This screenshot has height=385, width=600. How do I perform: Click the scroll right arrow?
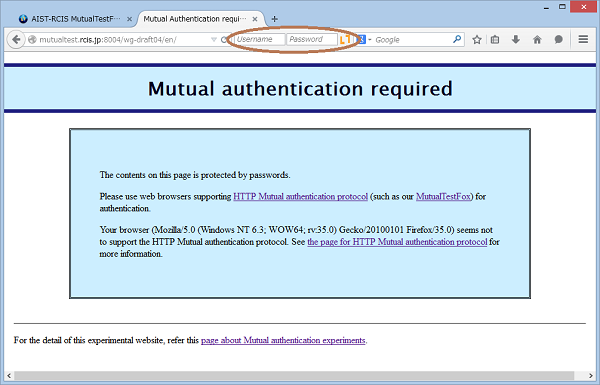[x=591, y=376]
